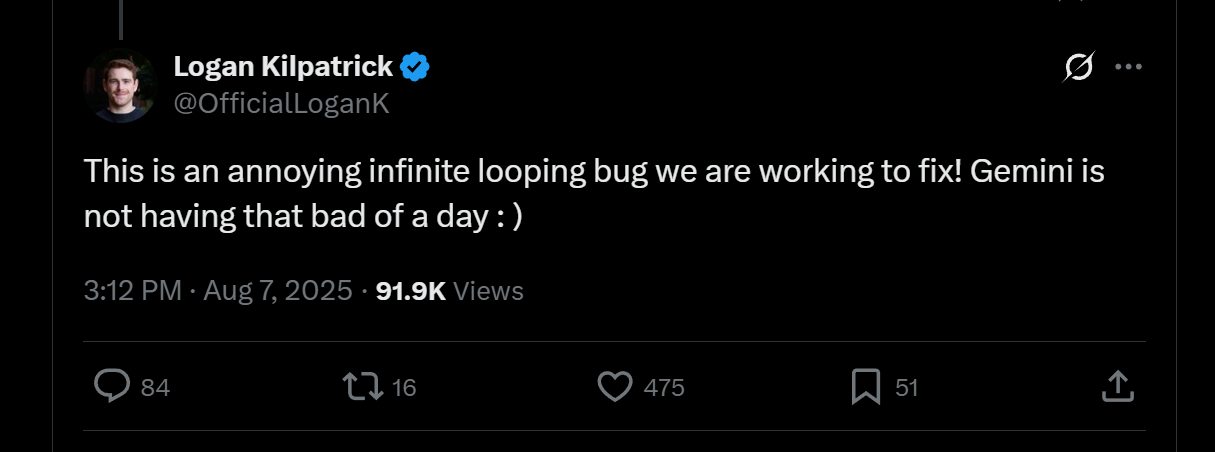The width and height of the screenshot is (1215, 452).
Task: Click the 475 likes count
Action: point(664,387)
